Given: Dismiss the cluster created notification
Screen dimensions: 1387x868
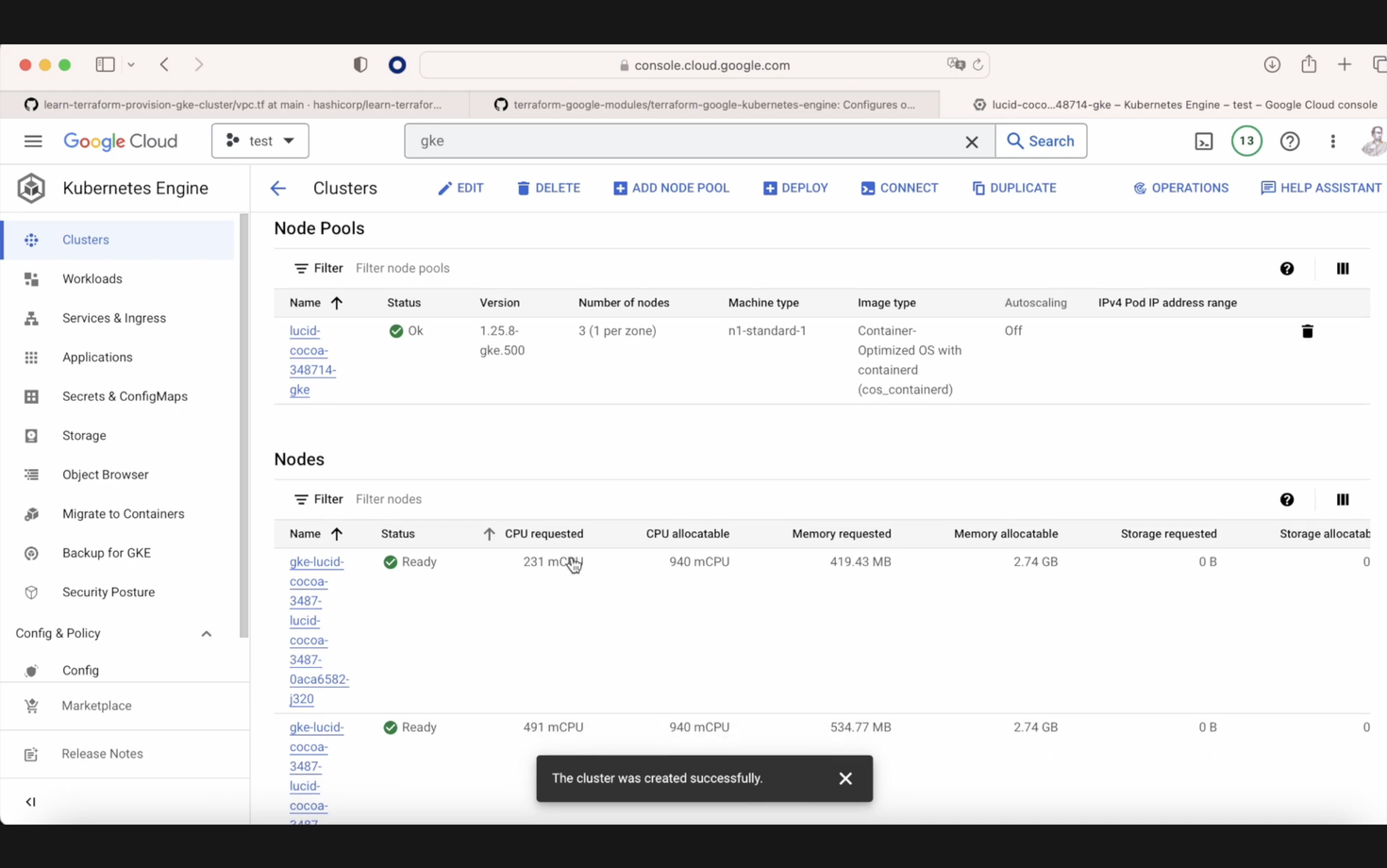Looking at the screenshot, I should (x=845, y=778).
